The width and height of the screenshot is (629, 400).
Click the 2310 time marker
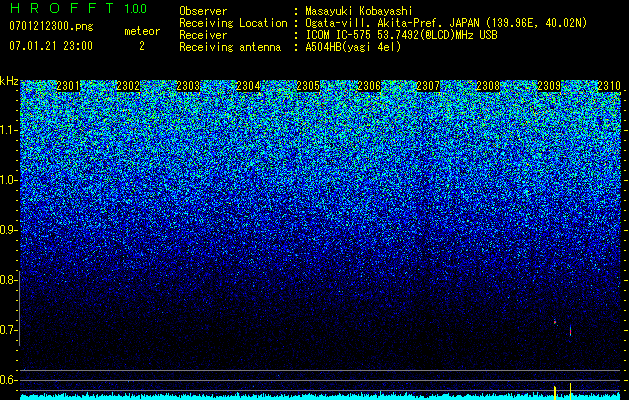(609, 86)
